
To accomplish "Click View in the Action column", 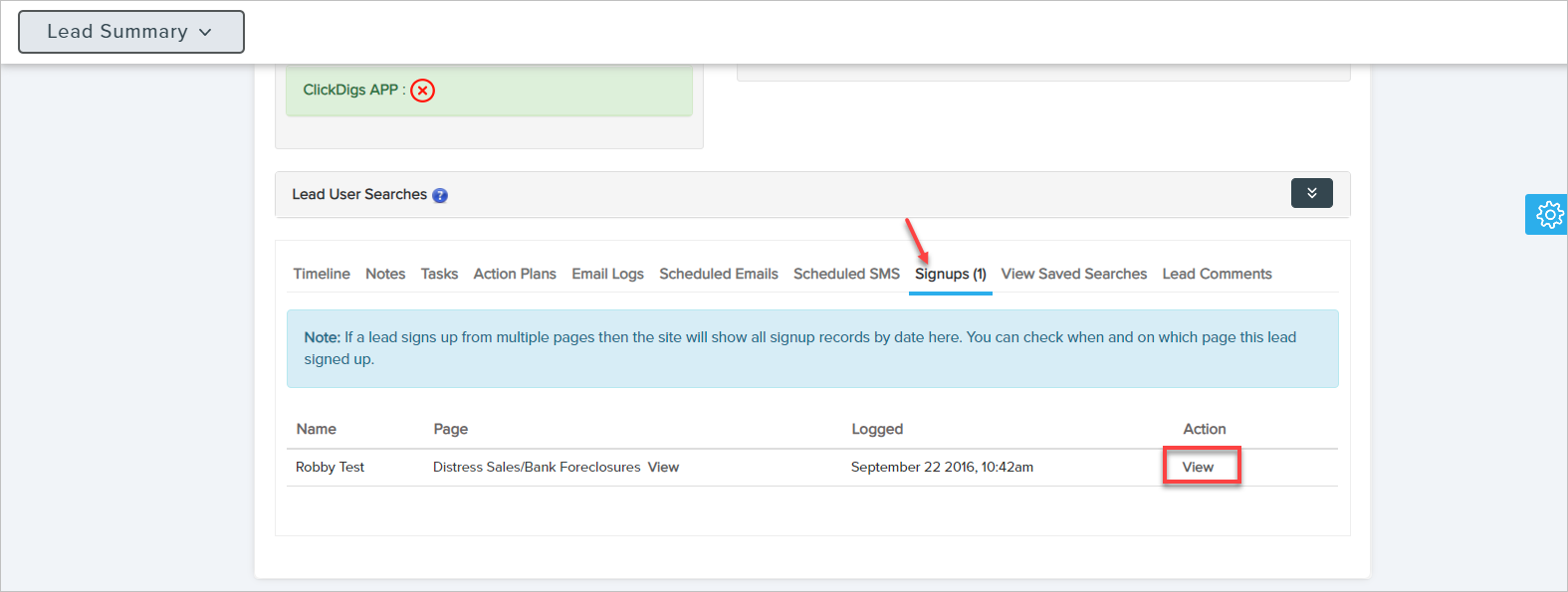I will (x=1198, y=467).
